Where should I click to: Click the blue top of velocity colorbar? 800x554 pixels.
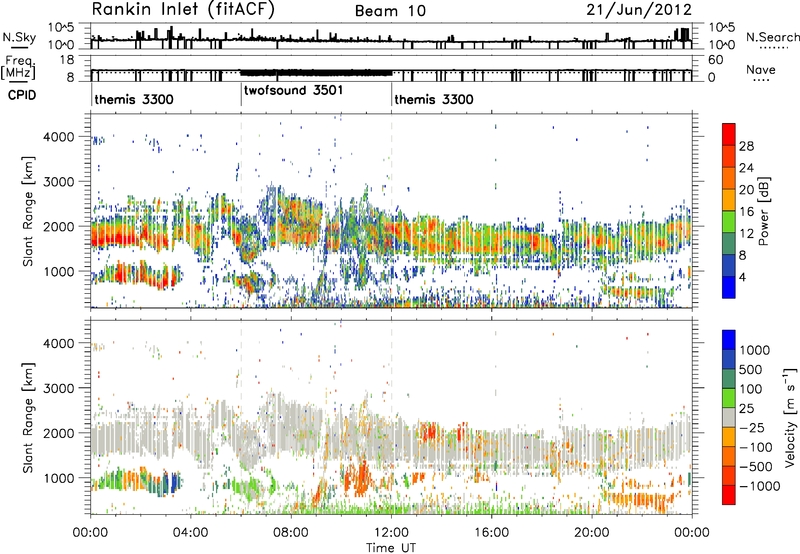point(729,340)
